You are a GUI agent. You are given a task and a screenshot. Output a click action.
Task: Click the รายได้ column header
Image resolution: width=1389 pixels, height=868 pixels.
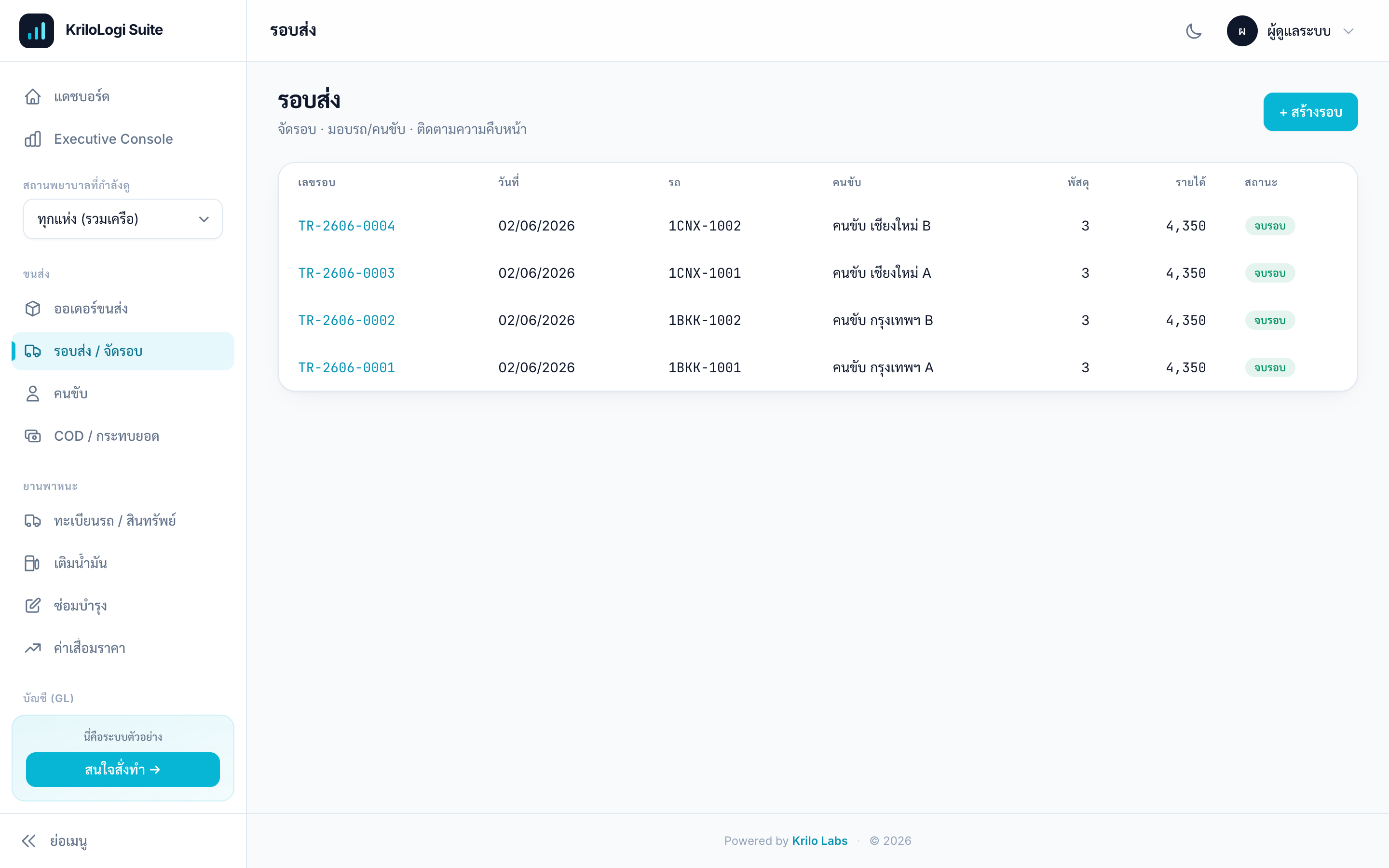(x=1190, y=182)
